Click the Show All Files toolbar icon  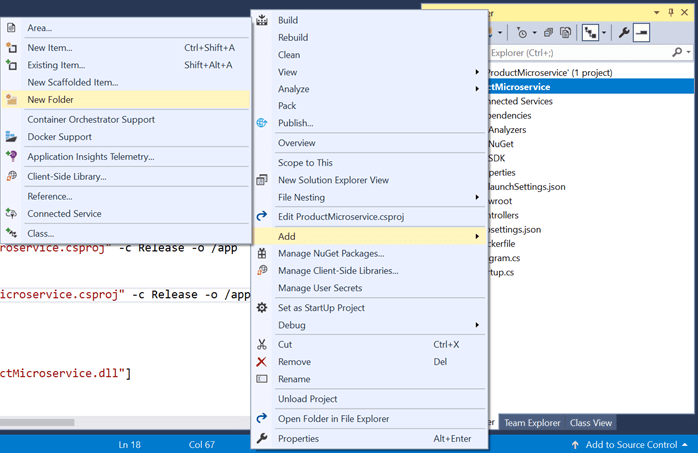coord(565,32)
